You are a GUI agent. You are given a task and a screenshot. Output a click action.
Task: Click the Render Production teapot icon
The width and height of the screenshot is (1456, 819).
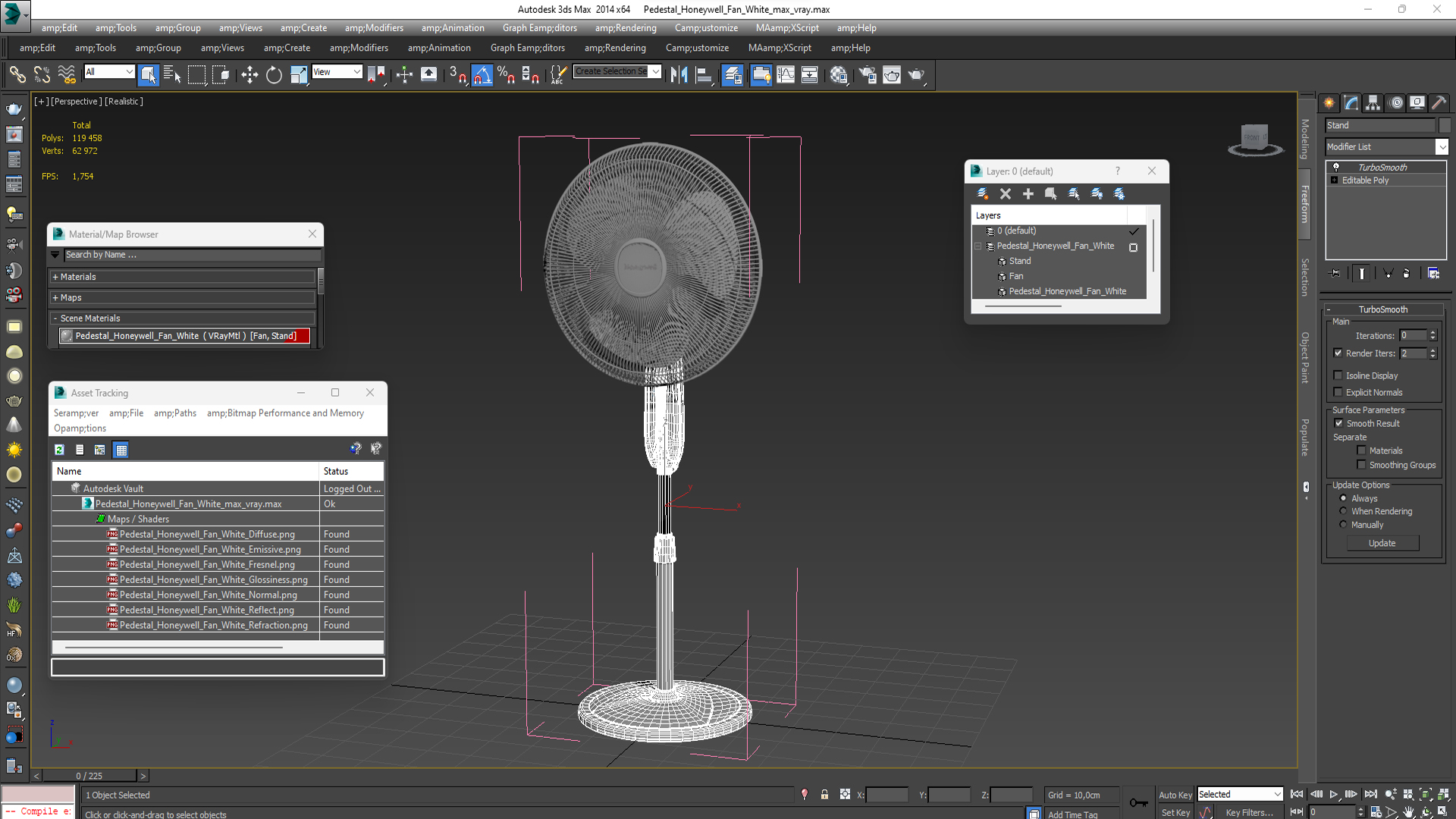click(x=916, y=74)
